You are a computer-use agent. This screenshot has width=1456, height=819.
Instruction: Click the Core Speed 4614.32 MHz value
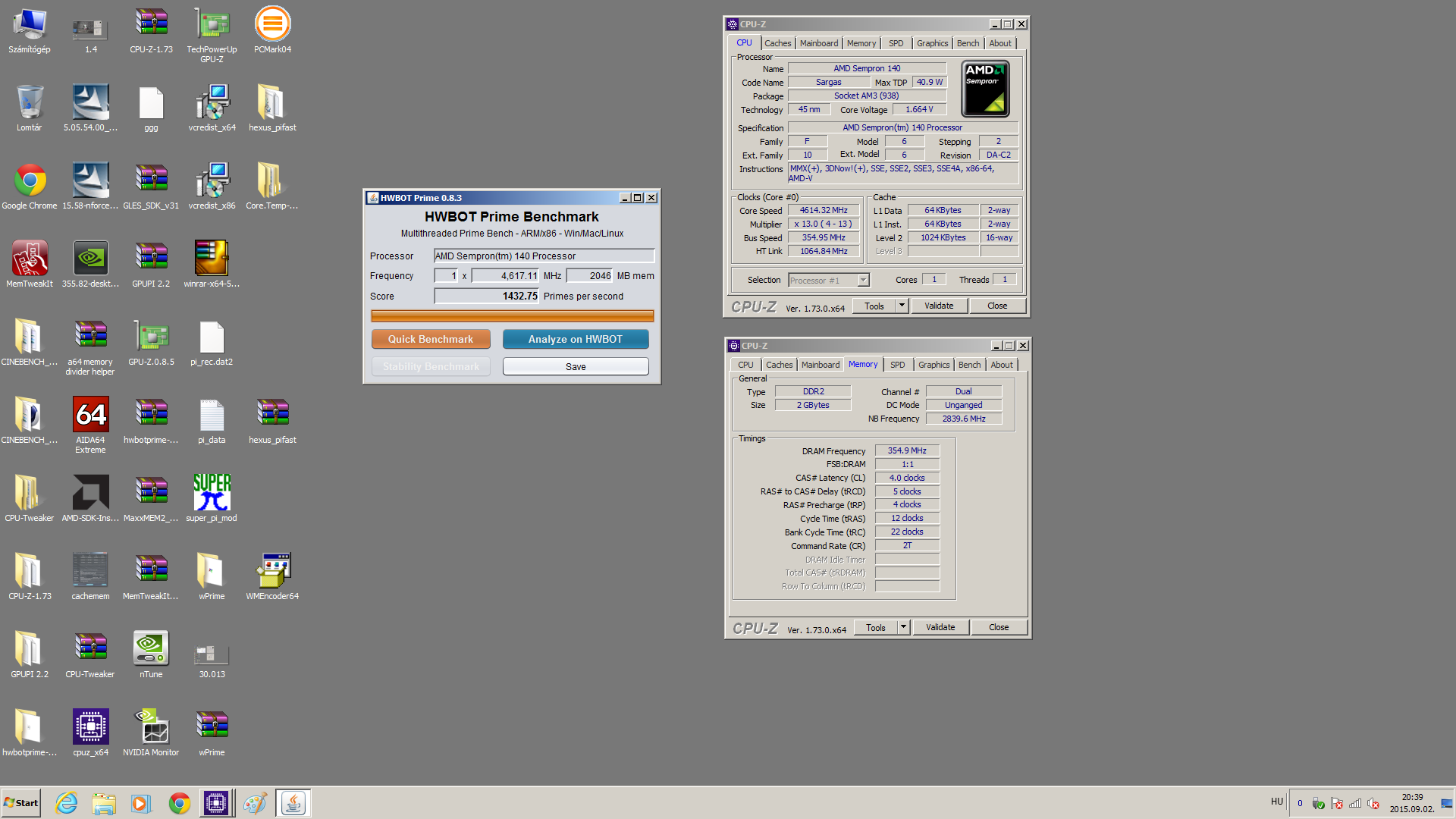point(824,210)
